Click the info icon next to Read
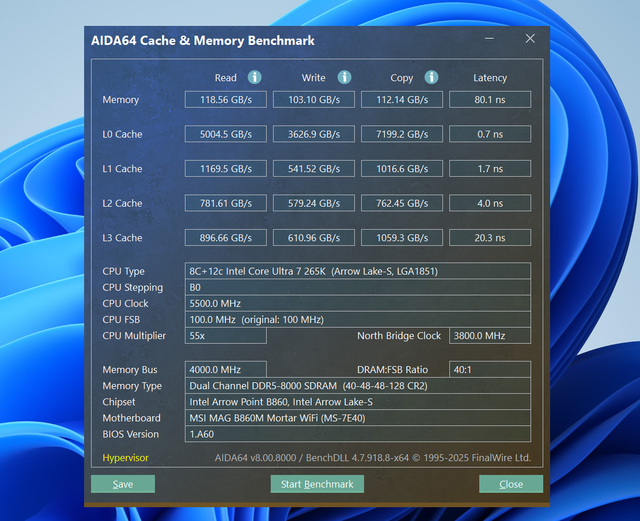640x521 pixels. pos(254,77)
